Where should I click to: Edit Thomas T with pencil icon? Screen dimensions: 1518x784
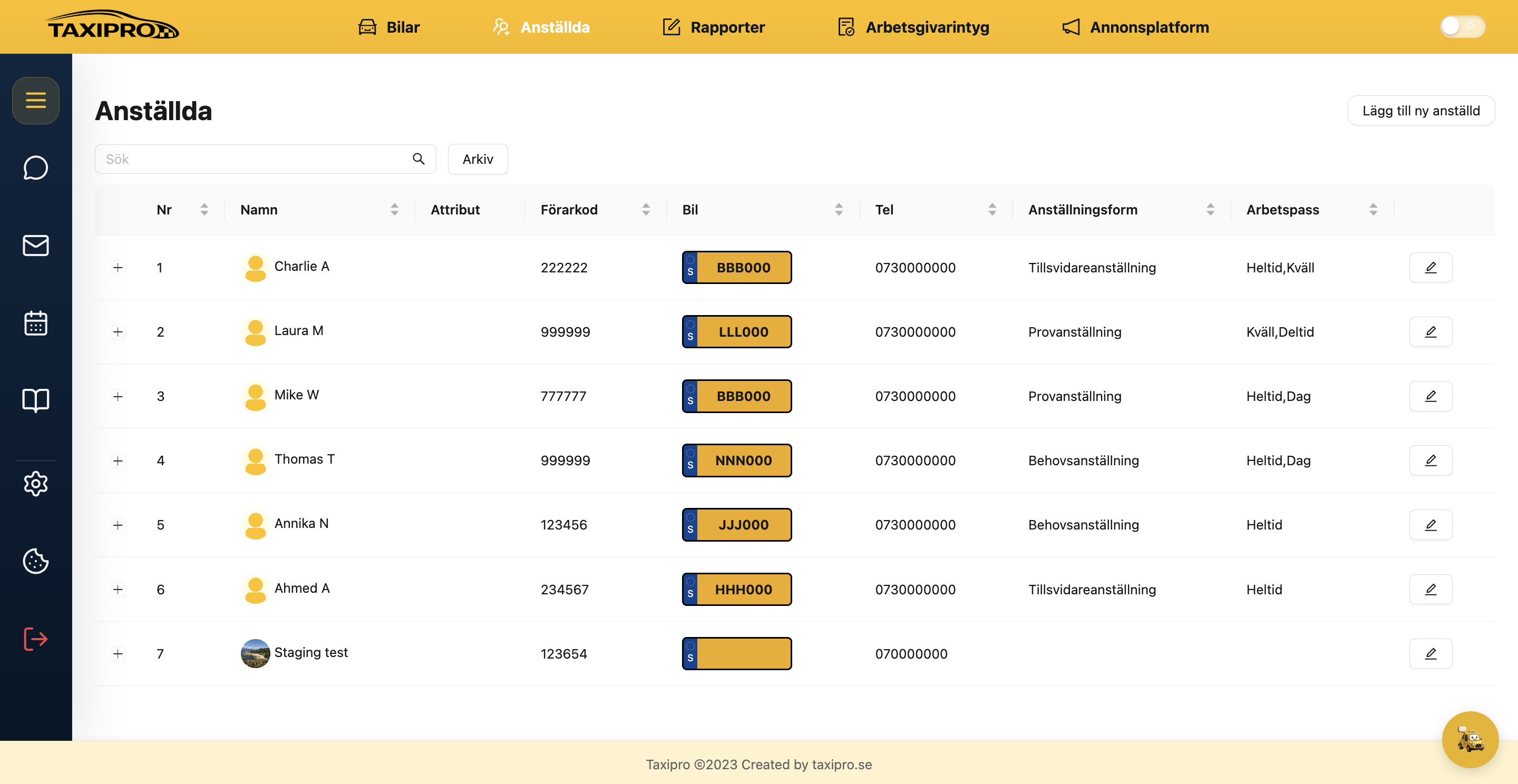pyautogui.click(x=1431, y=460)
